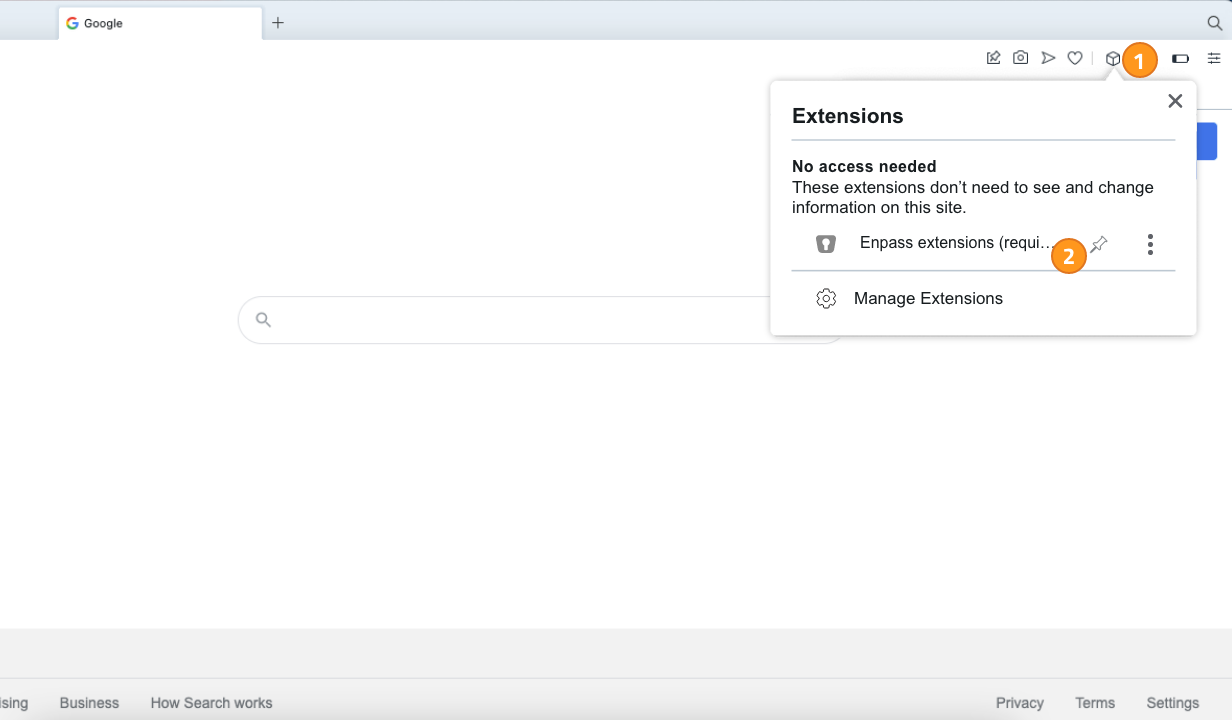
Task: Click the tab search magnifier icon
Action: pos(1214,23)
